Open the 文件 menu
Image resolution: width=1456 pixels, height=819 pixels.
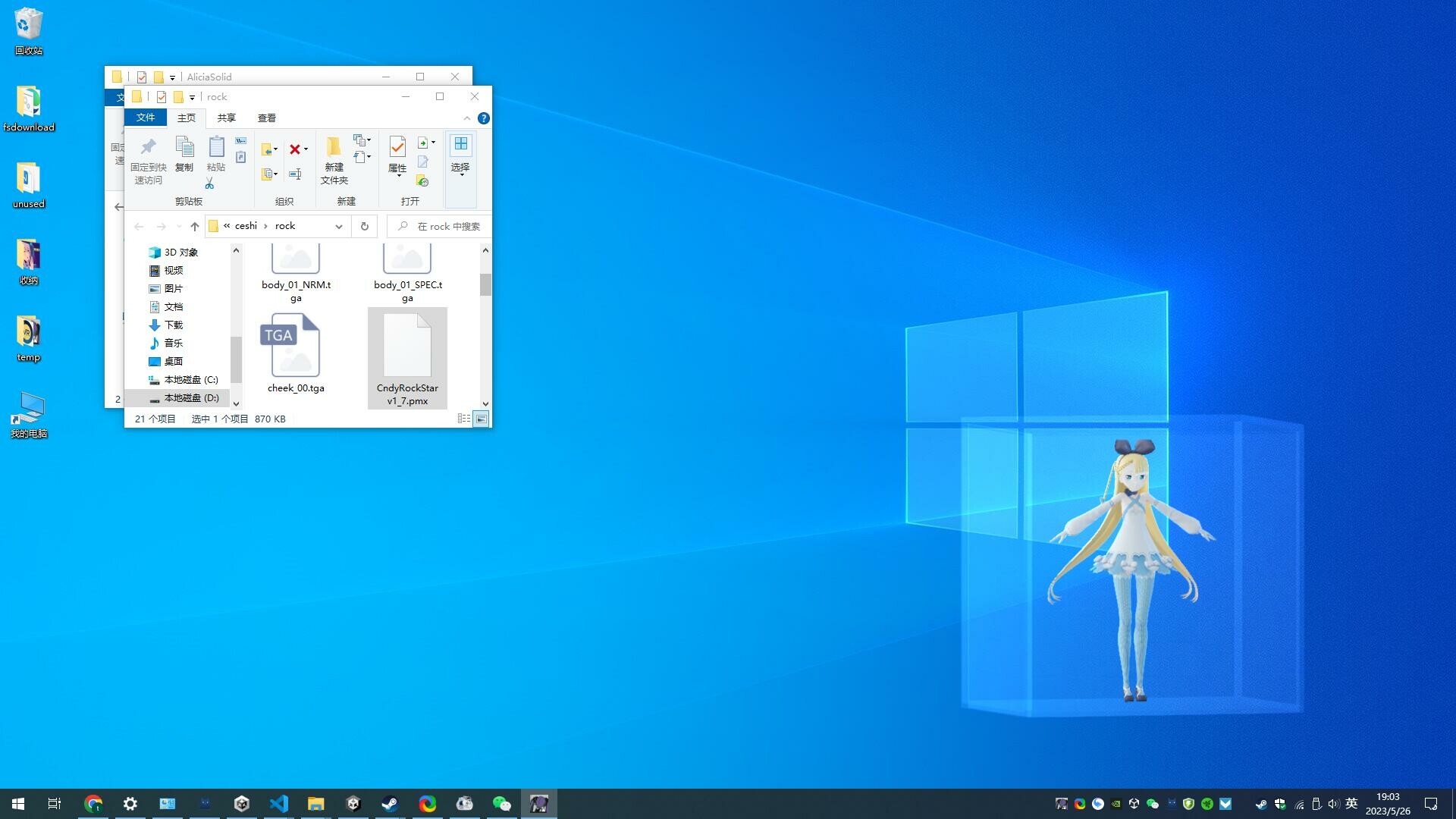[145, 118]
